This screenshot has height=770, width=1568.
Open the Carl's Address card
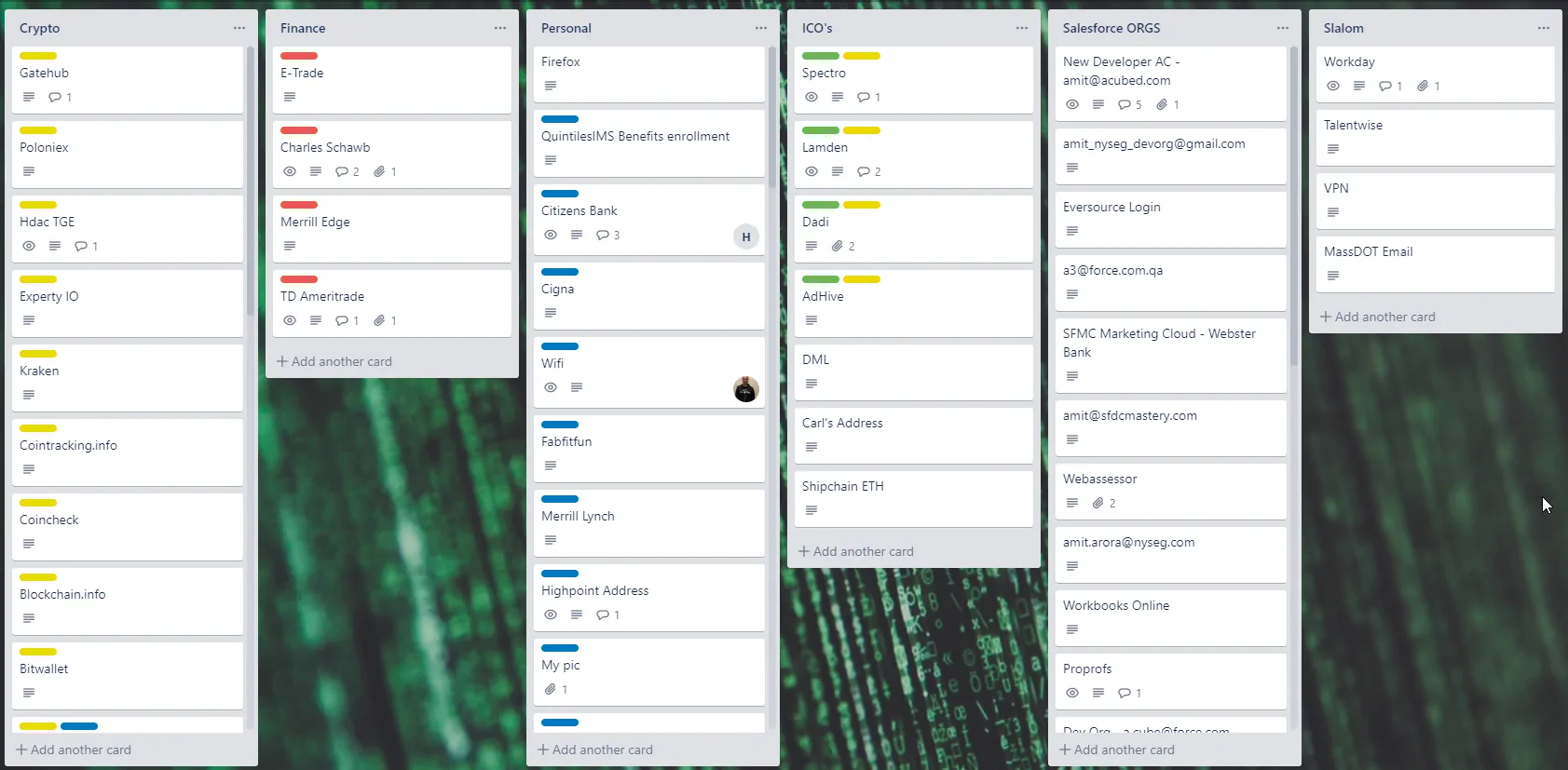913,435
